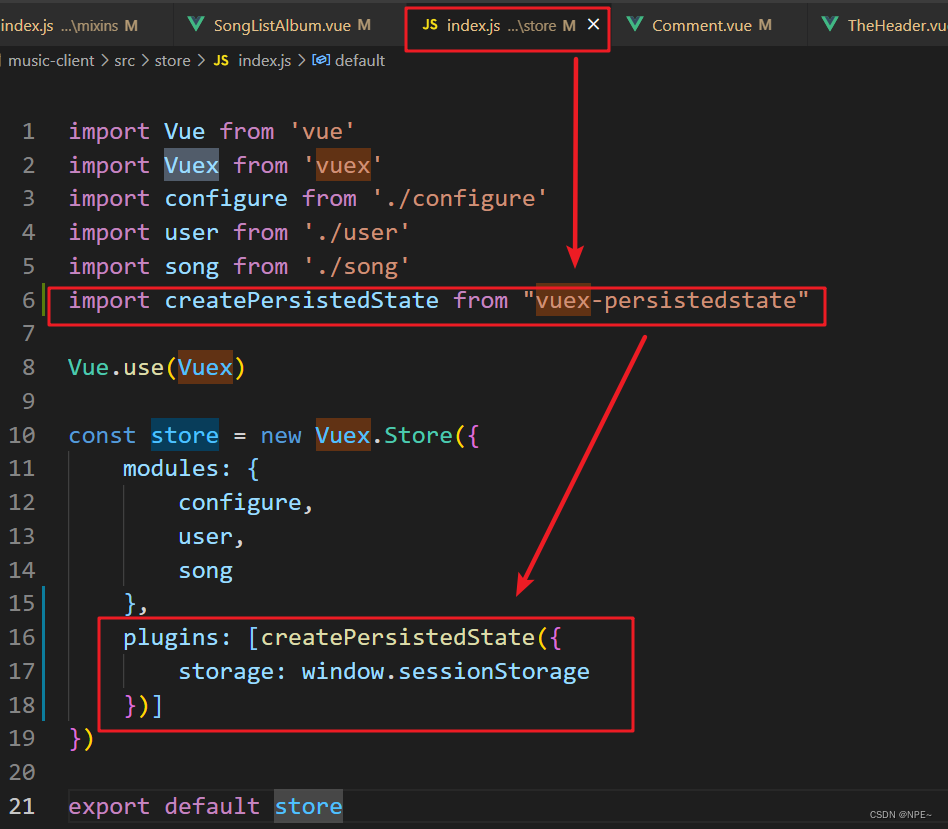Click 'song' entry on line 14

click(x=206, y=571)
